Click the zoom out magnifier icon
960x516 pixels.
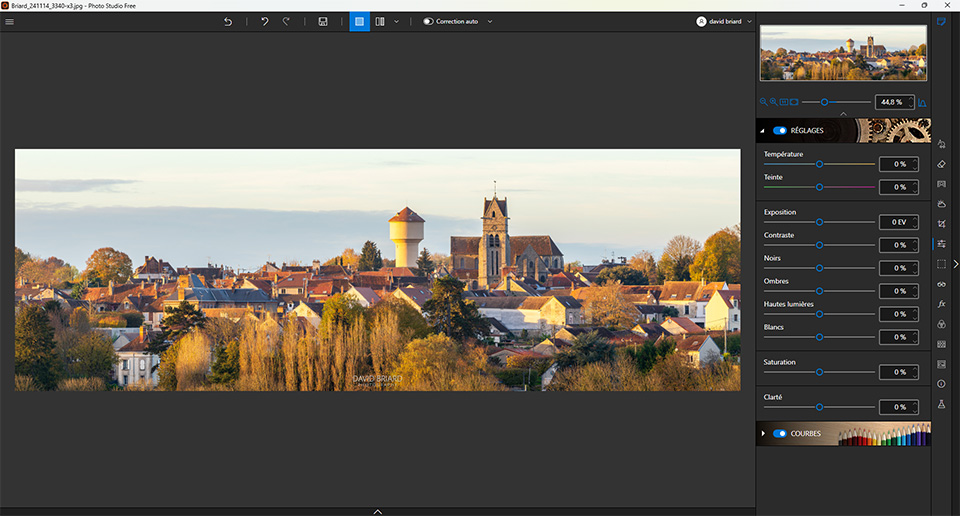pyautogui.click(x=763, y=102)
